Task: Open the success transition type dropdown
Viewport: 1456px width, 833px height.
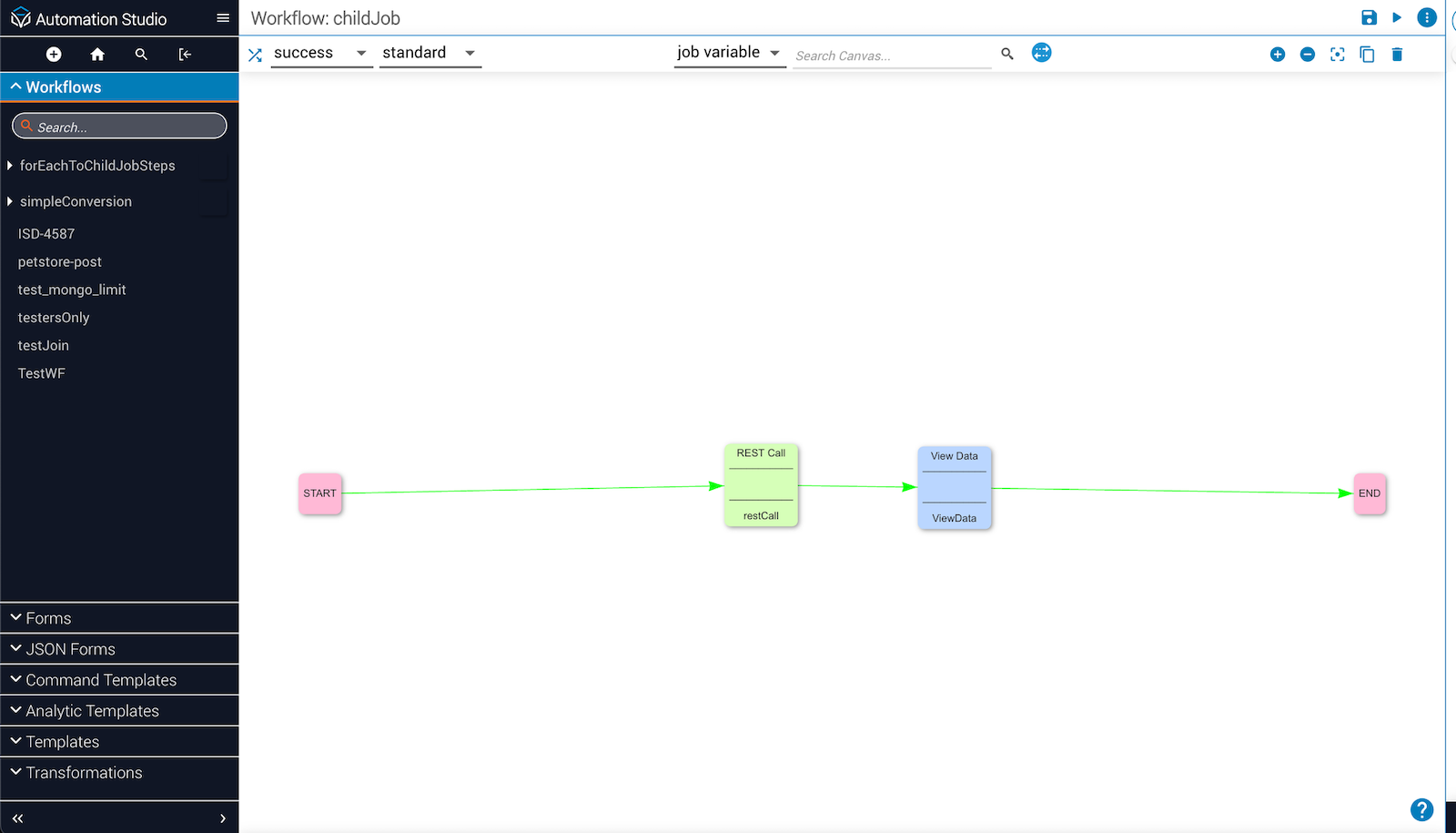Action: [x=321, y=53]
